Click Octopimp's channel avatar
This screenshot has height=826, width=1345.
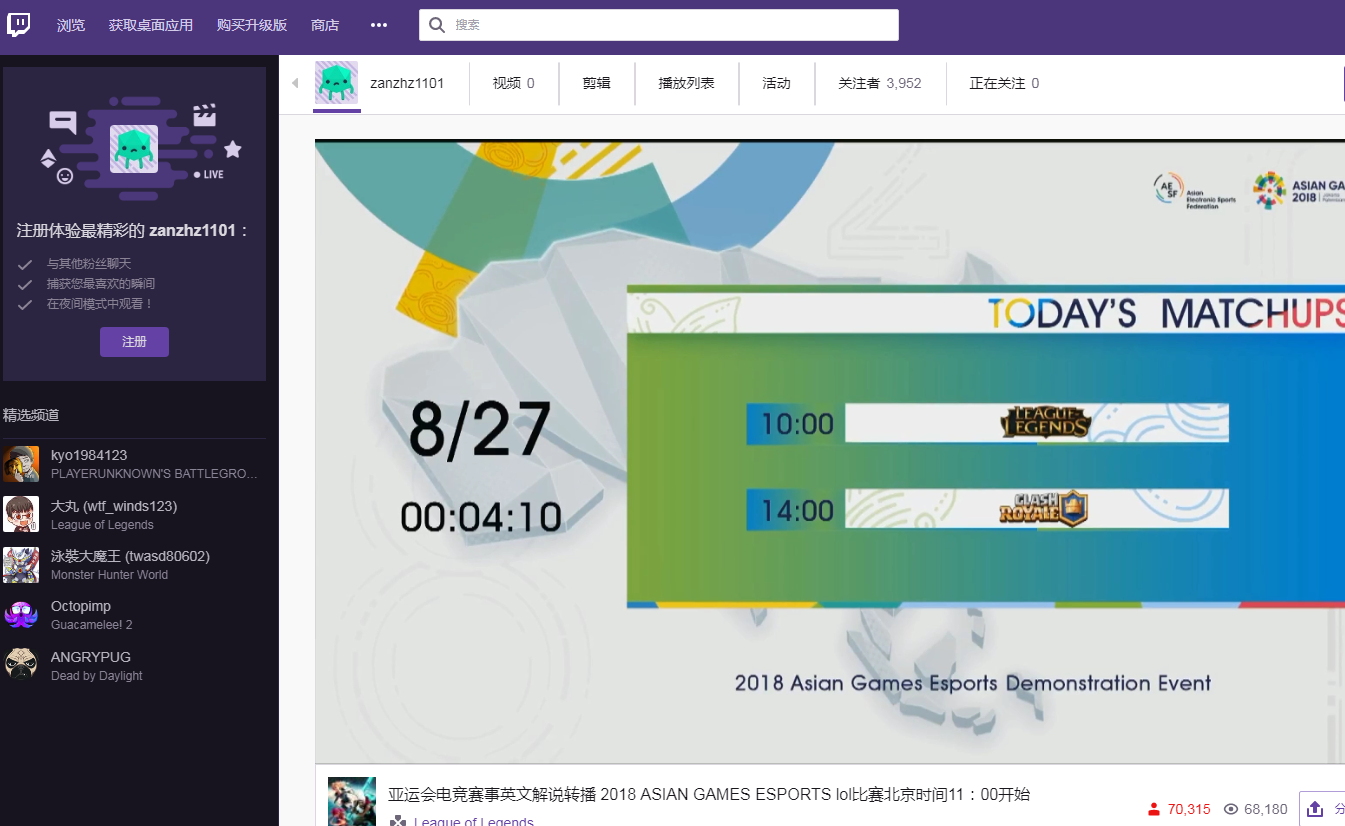(21, 614)
